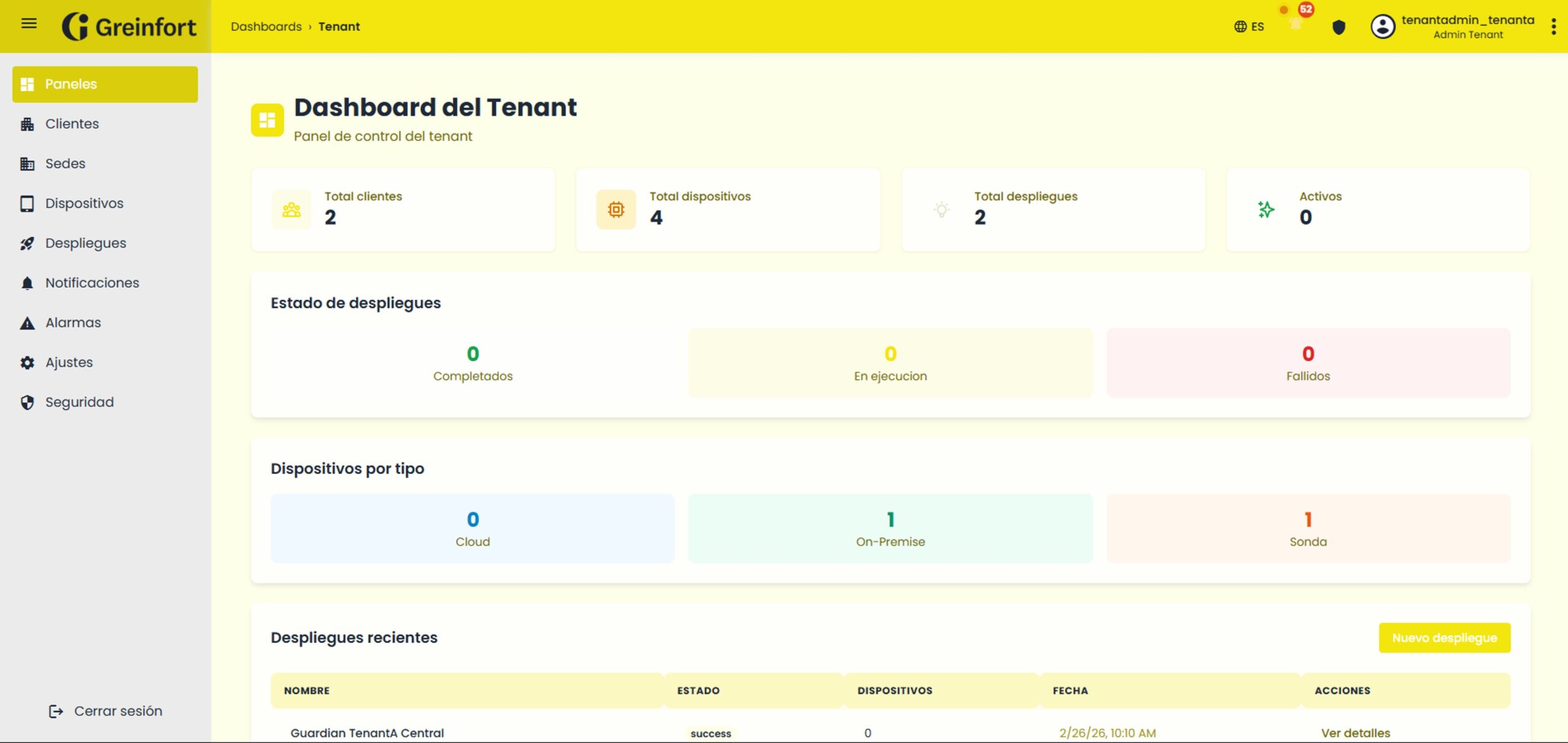Open Notificaciones in the sidebar
Viewport: 1568px width, 743px height.
pyautogui.click(x=105, y=283)
